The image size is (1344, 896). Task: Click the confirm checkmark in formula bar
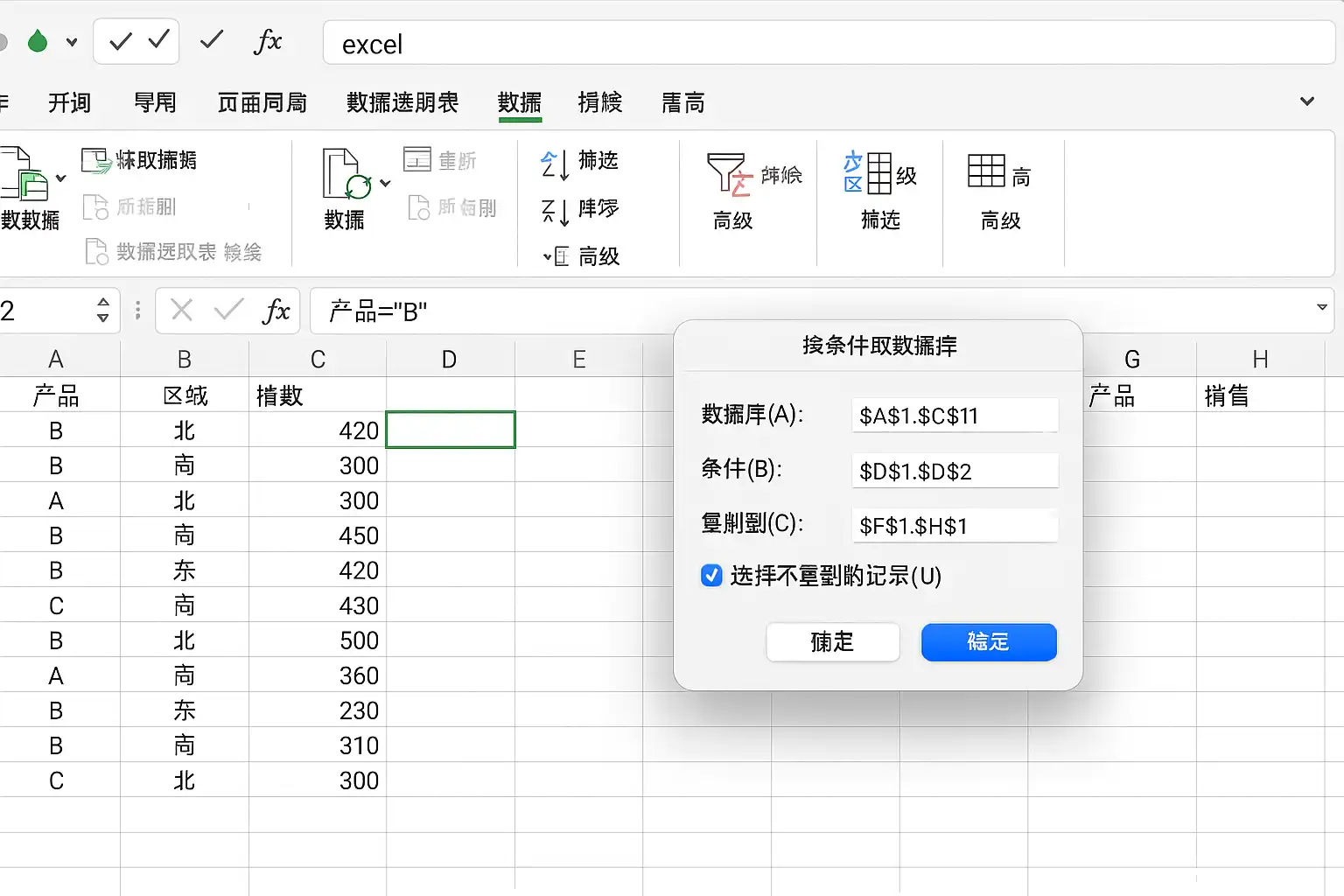point(229,310)
